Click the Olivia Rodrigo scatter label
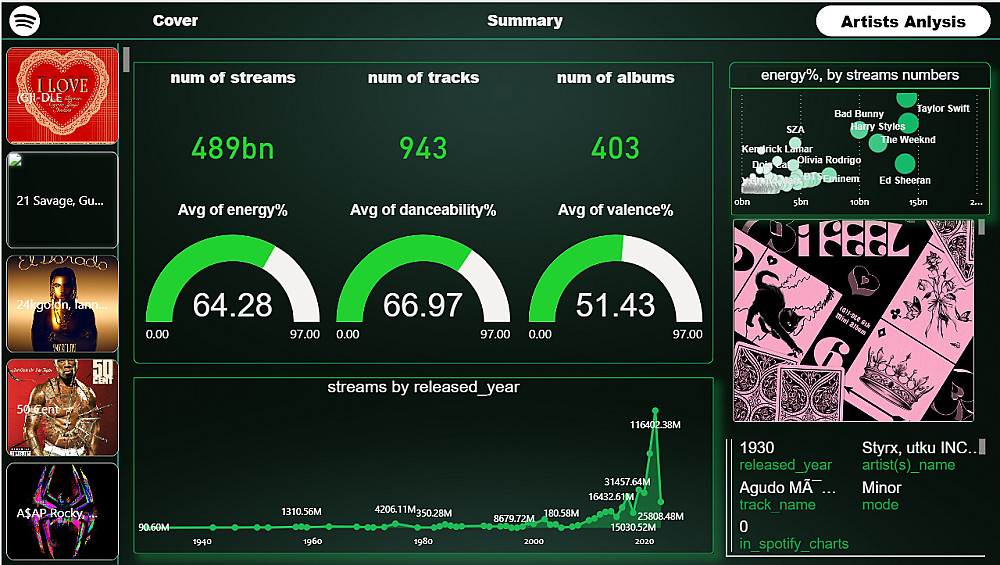The width and height of the screenshot is (1000, 565). click(829, 160)
